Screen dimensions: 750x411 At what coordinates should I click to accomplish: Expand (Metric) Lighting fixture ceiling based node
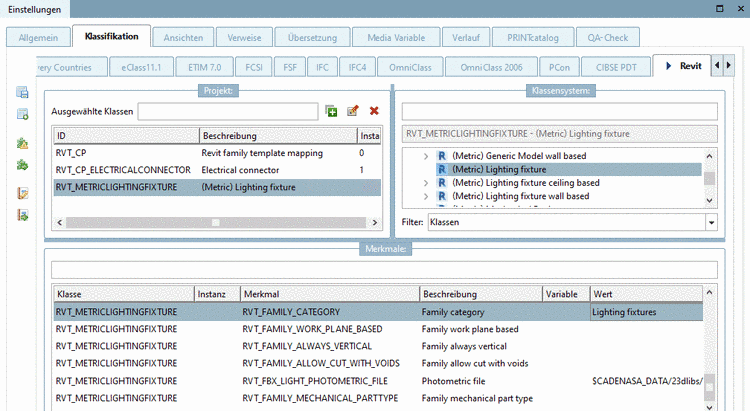426,183
